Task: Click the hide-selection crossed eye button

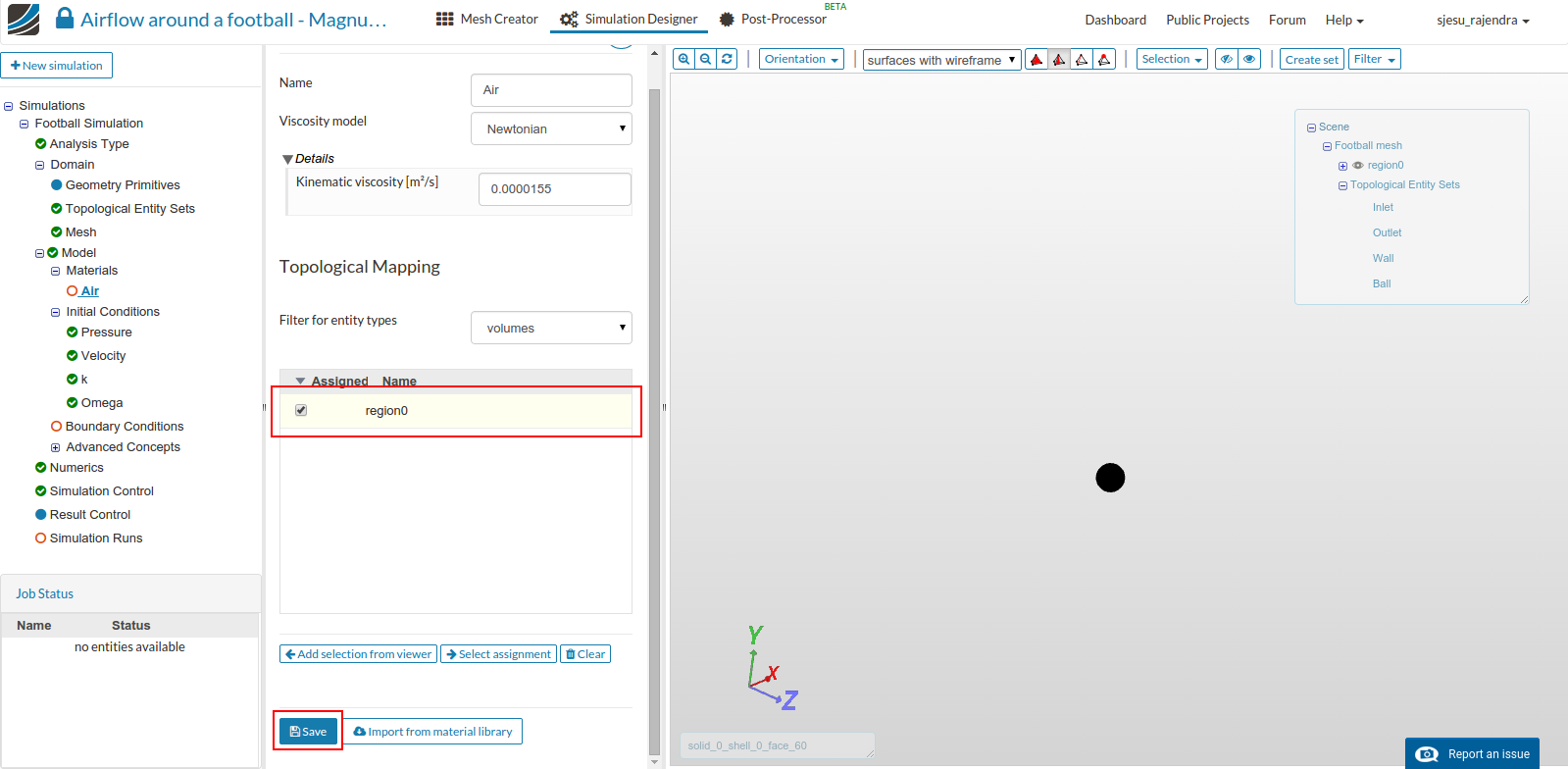Action: (x=1226, y=59)
